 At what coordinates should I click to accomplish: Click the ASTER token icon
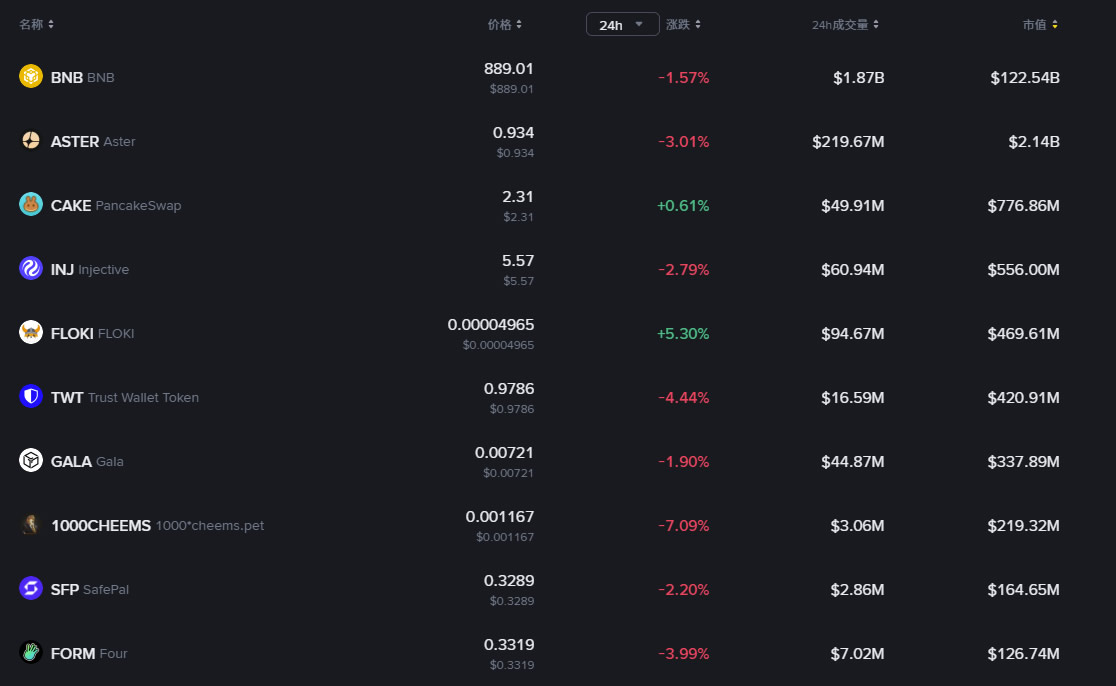coord(31,141)
